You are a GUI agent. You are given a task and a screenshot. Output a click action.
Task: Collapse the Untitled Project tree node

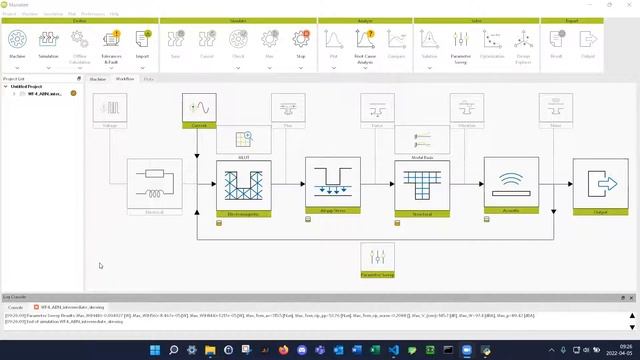[x=6, y=87]
